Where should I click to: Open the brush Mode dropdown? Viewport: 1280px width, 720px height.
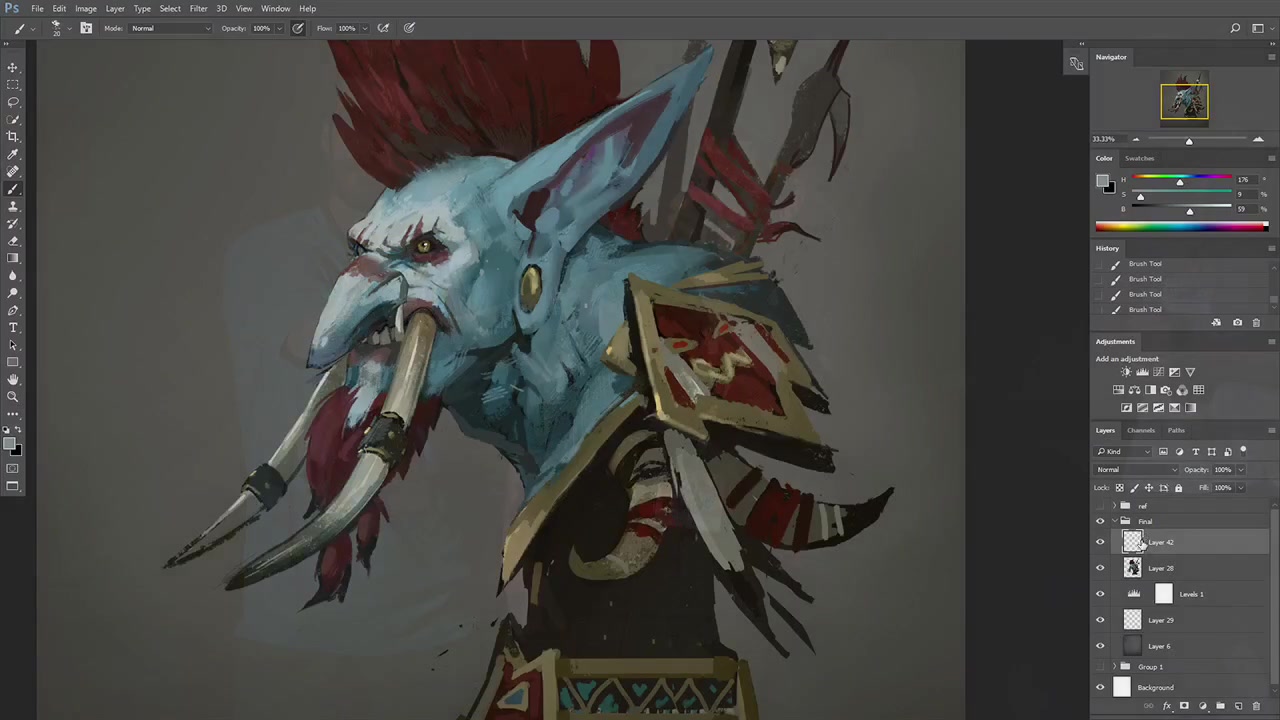(171, 28)
